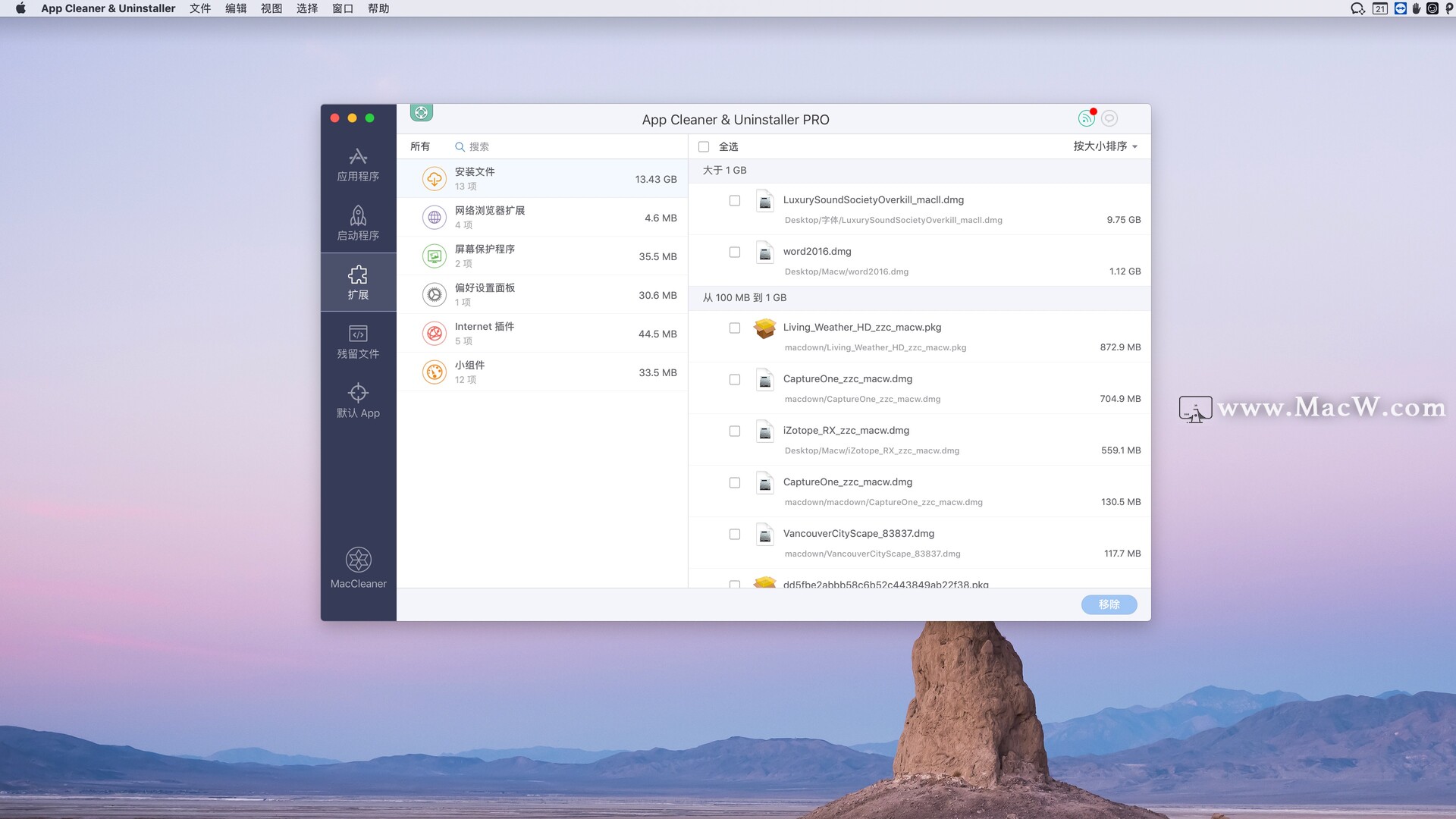Check iZotope_RX_zzc_macw.dmg checkbox
1456x819 pixels.
(x=735, y=431)
